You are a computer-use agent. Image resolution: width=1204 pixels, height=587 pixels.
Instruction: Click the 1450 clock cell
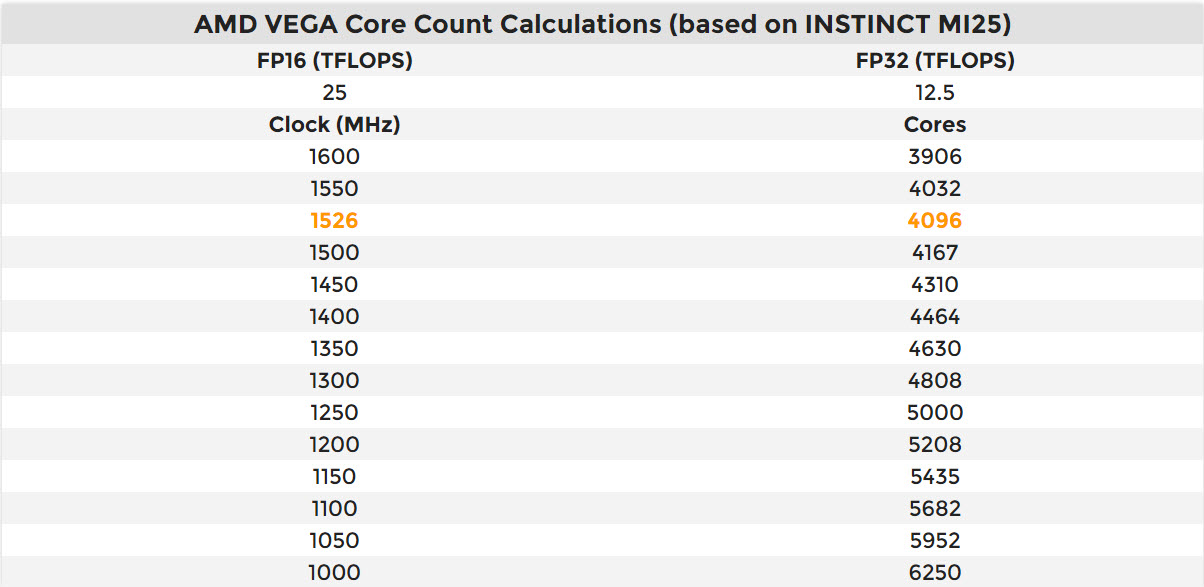pyautogui.click(x=334, y=285)
